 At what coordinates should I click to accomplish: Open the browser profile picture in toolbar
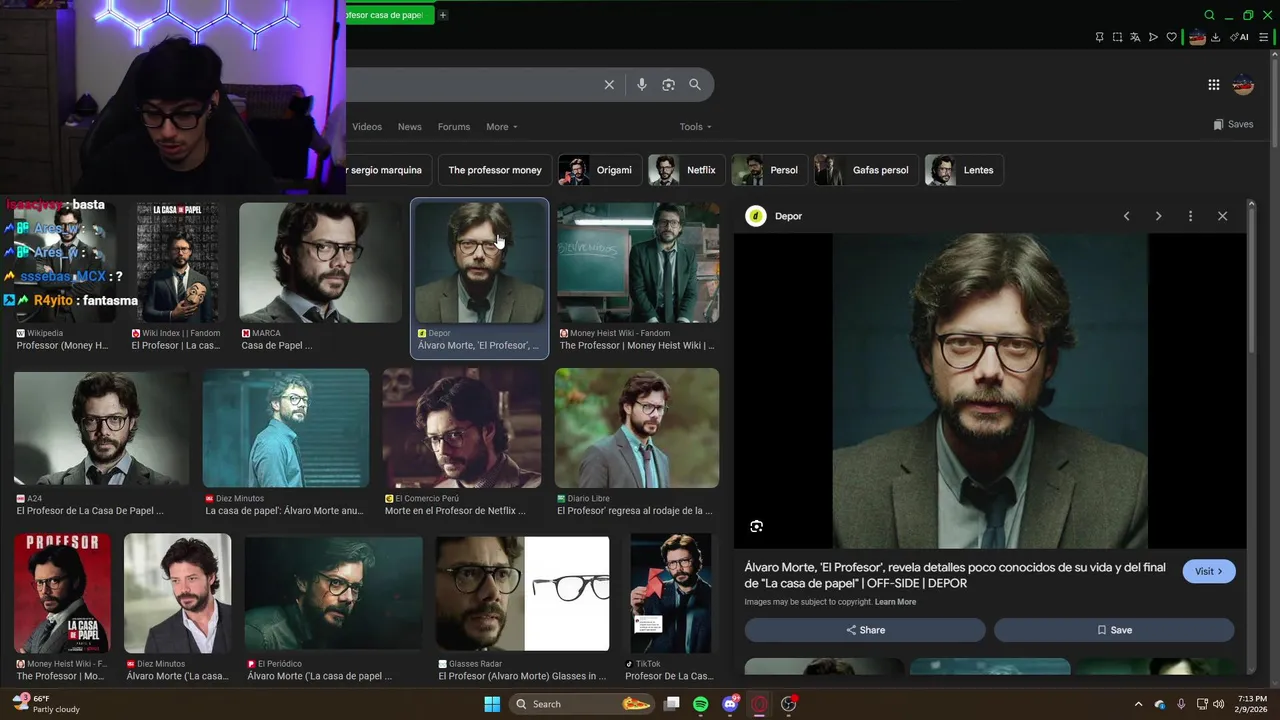(1197, 37)
